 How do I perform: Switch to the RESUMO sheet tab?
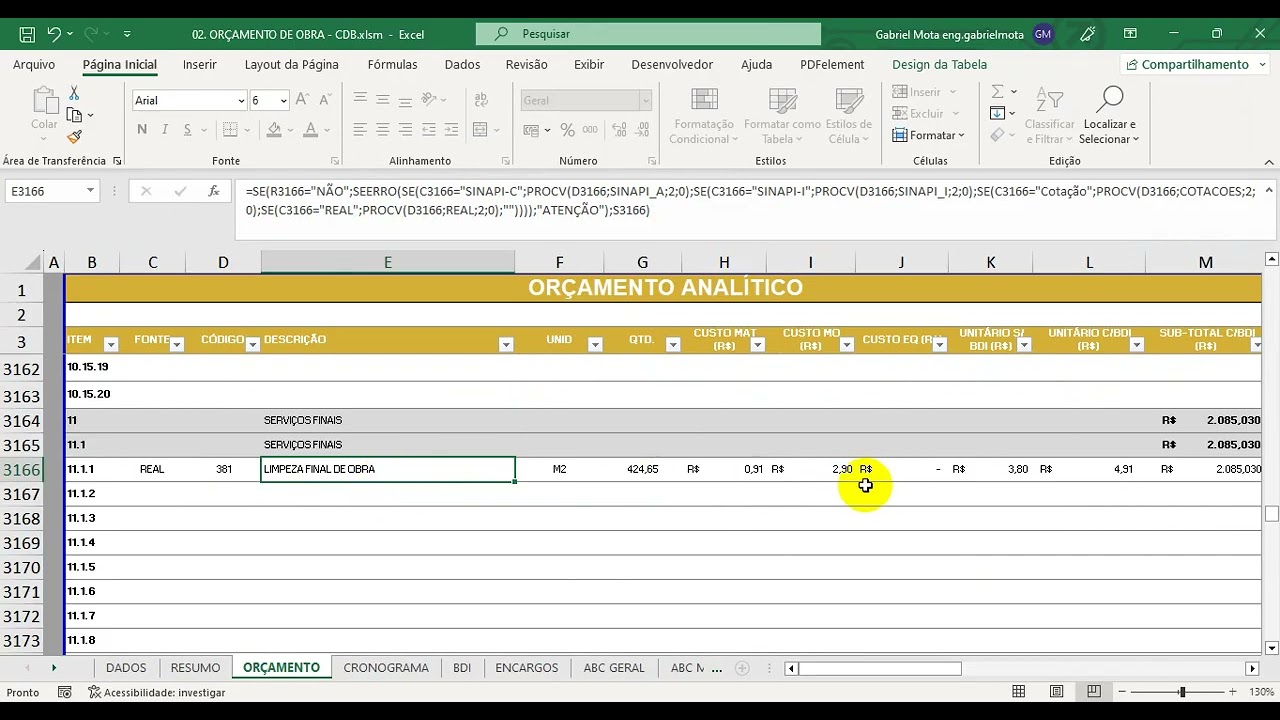point(195,668)
